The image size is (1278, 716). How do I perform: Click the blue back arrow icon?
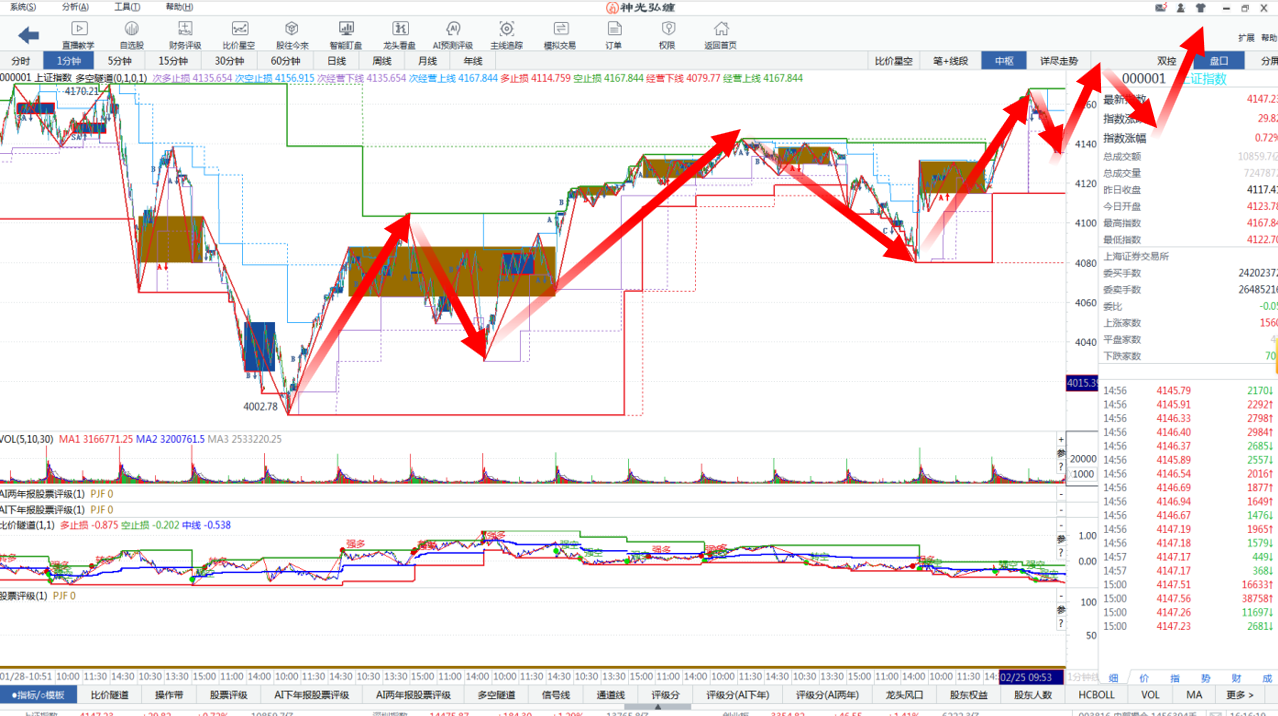click(x=28, y=35)
